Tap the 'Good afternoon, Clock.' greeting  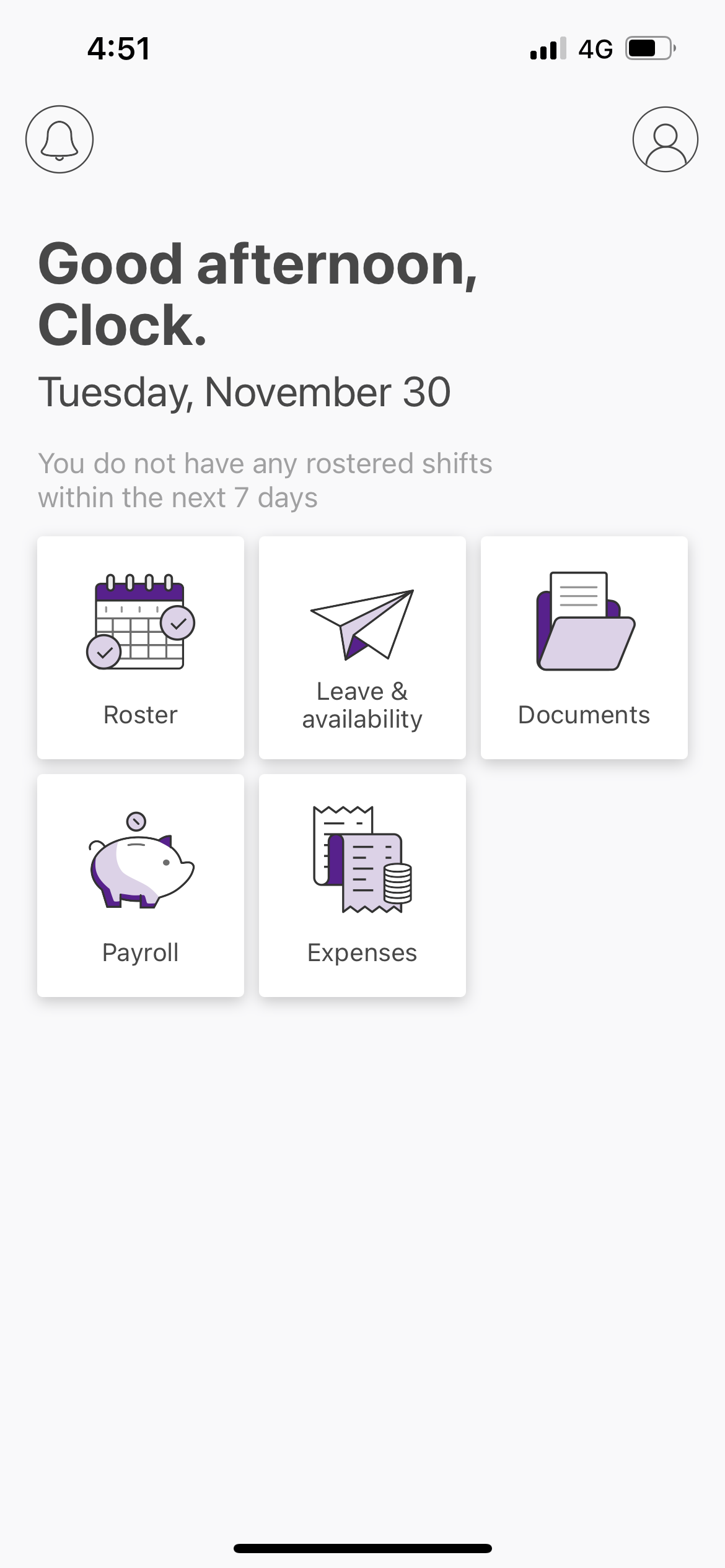pos(257,294)
